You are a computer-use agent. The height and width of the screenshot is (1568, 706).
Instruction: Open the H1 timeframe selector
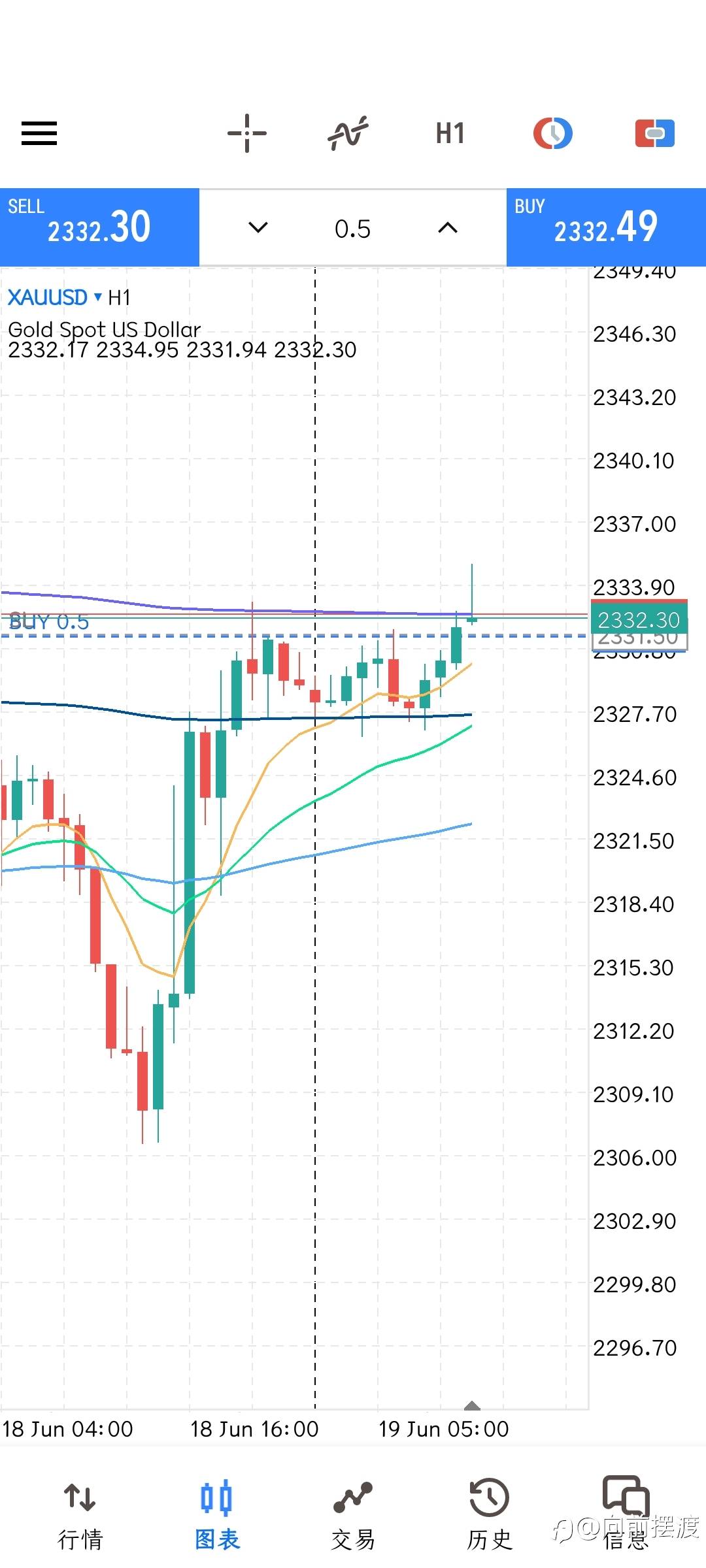point(450,133)
